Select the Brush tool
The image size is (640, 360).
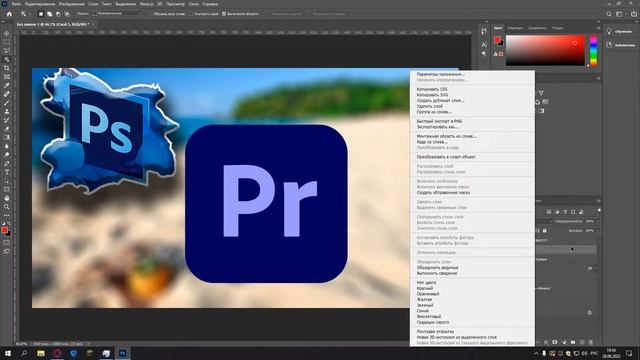[x=7, y=103]
